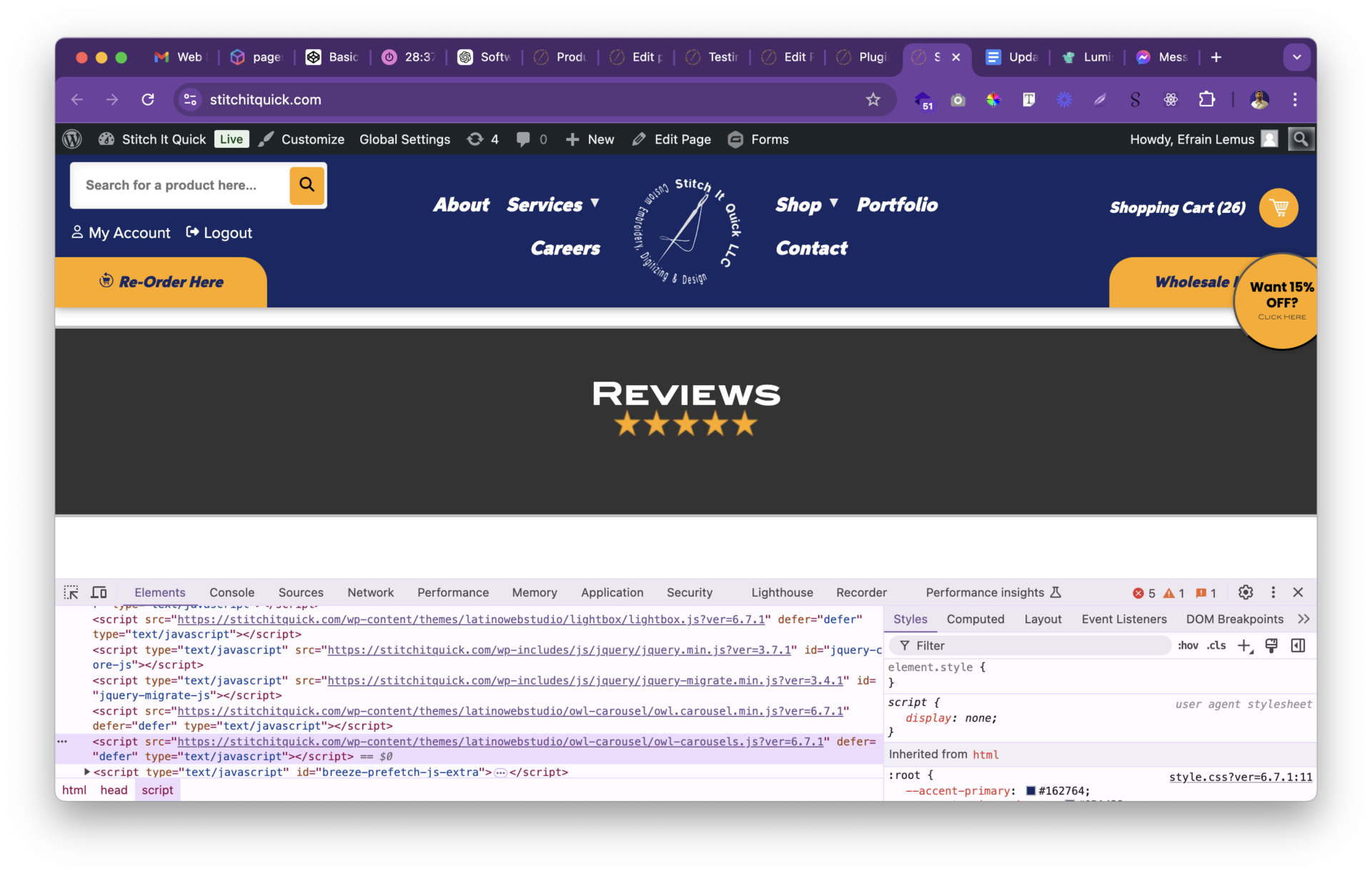Toggle the :hov element state panel

click(x=1188, y=646)
